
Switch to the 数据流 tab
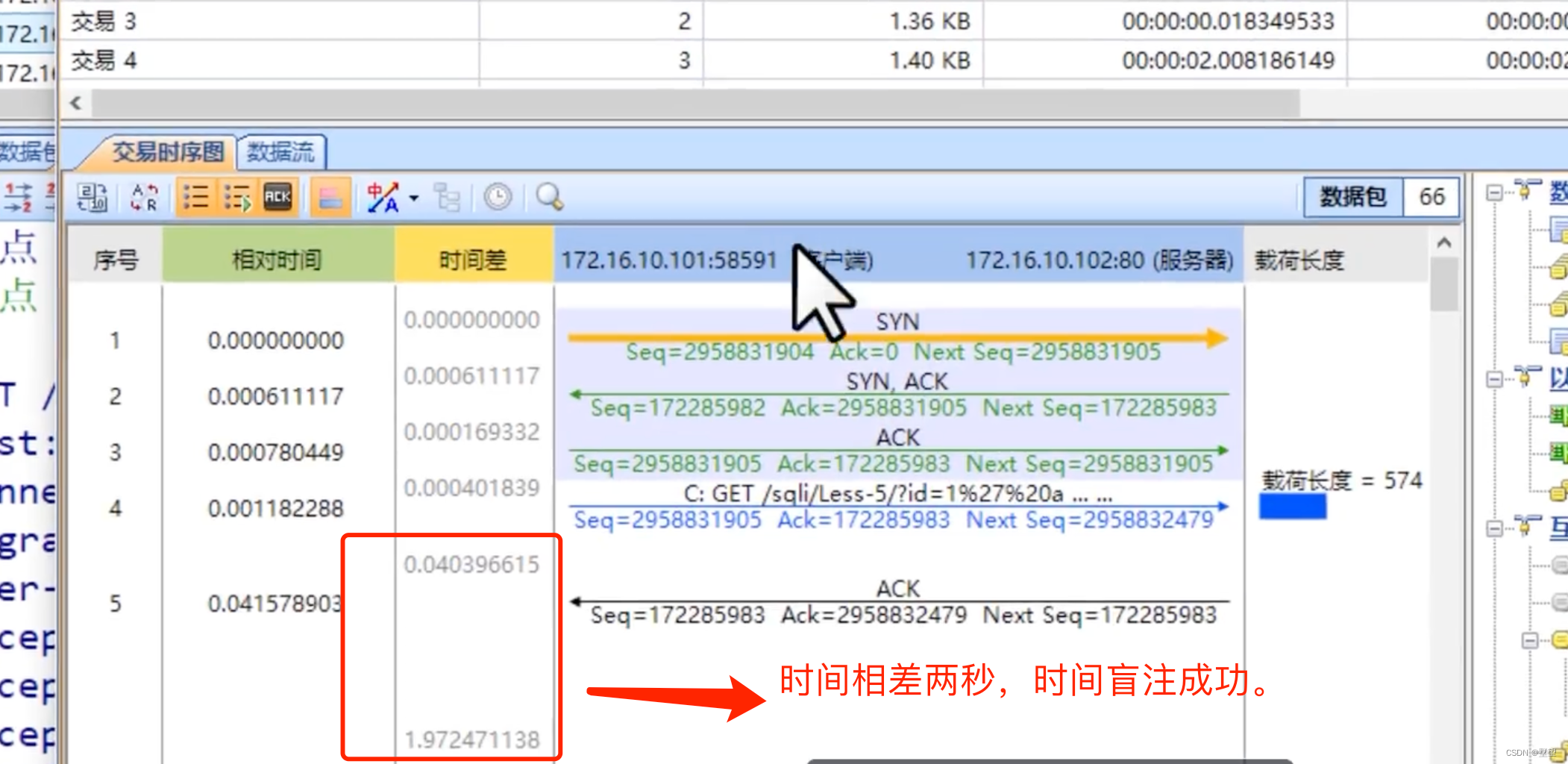point(281,152)
